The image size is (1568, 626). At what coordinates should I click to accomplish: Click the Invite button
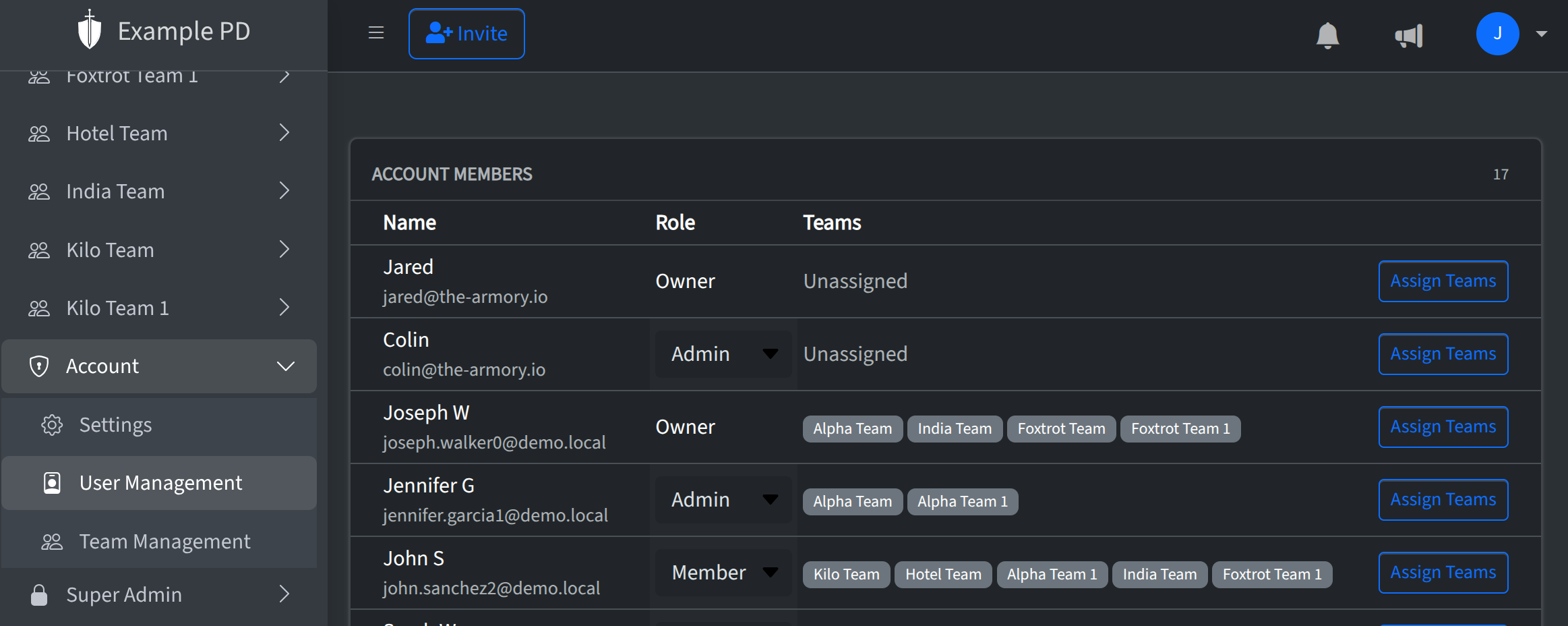(x=466, y=33)
